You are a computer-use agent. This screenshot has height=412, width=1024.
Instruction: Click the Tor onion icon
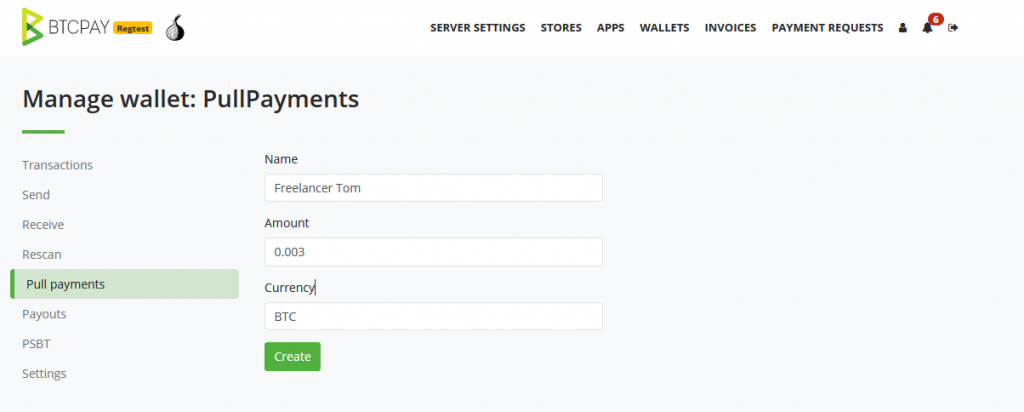(x=174, y=28)
